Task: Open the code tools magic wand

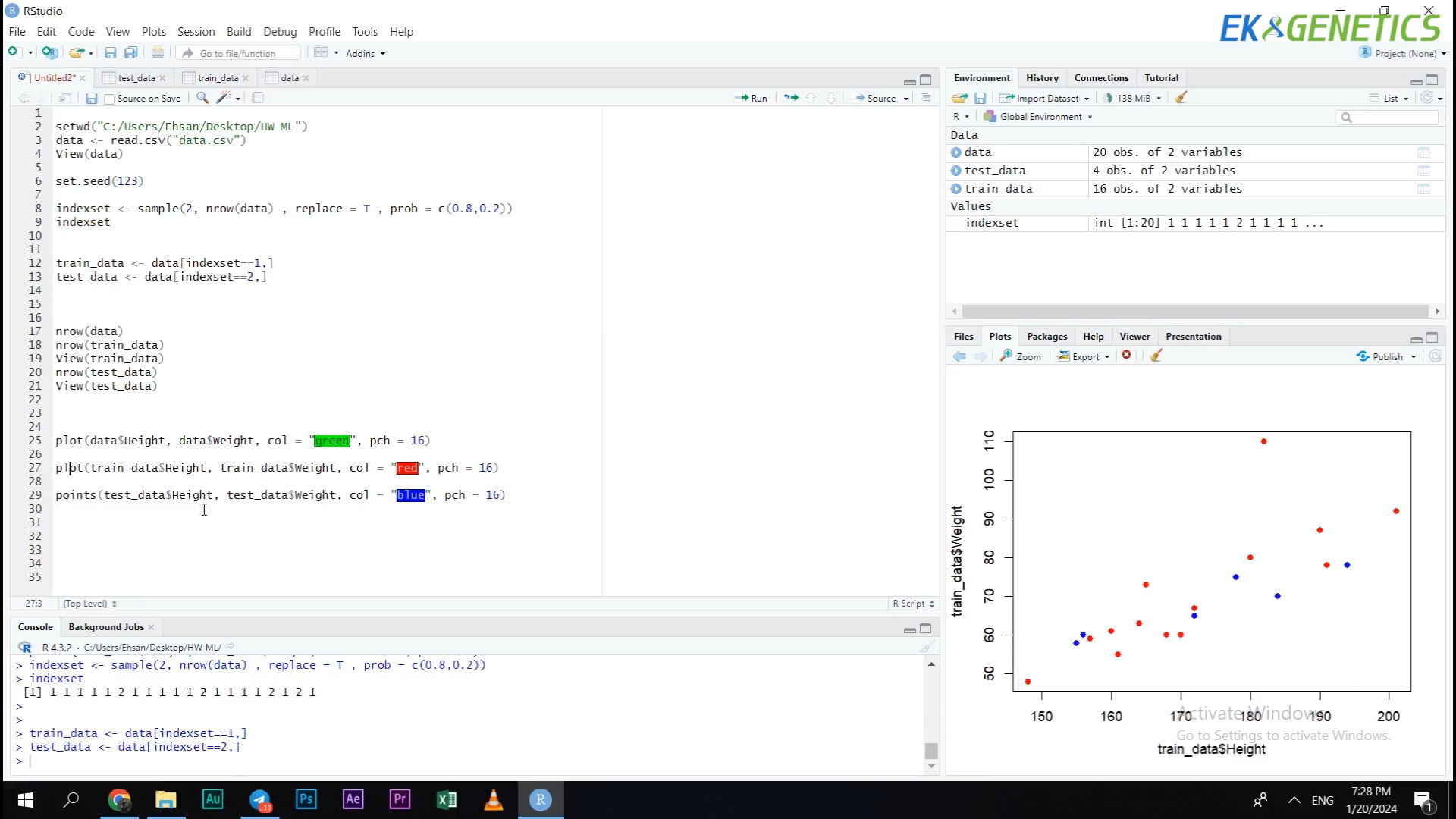Action: point(224,98)
